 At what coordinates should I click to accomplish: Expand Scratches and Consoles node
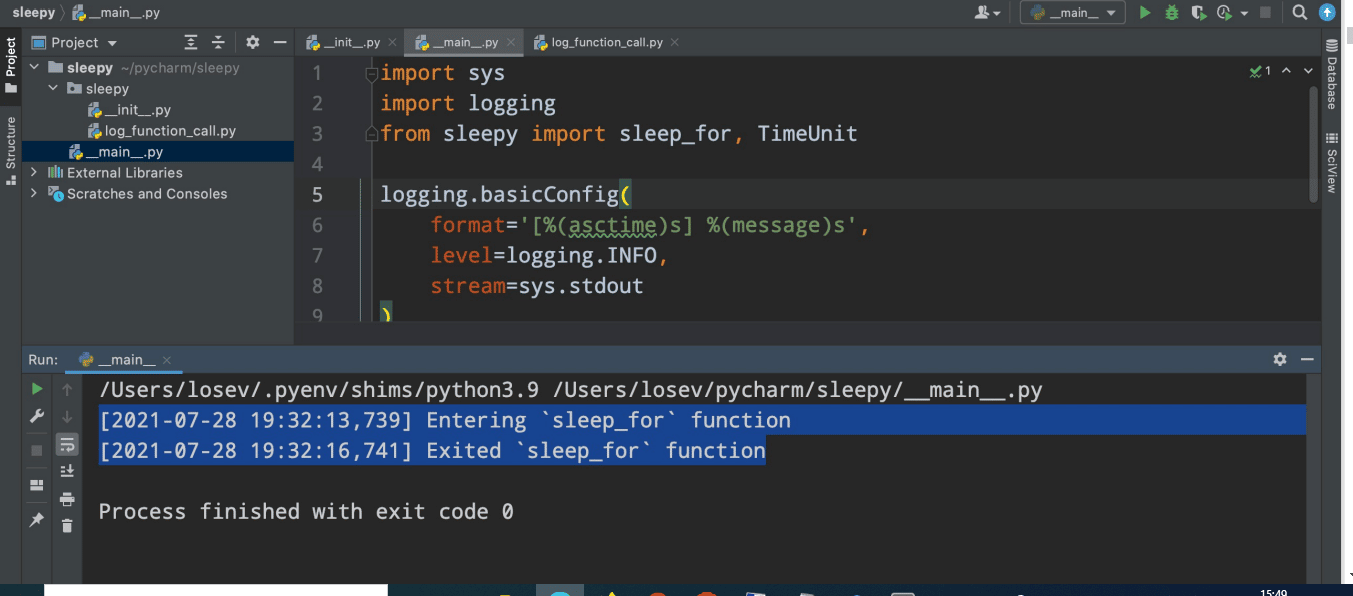click(34, 194)
